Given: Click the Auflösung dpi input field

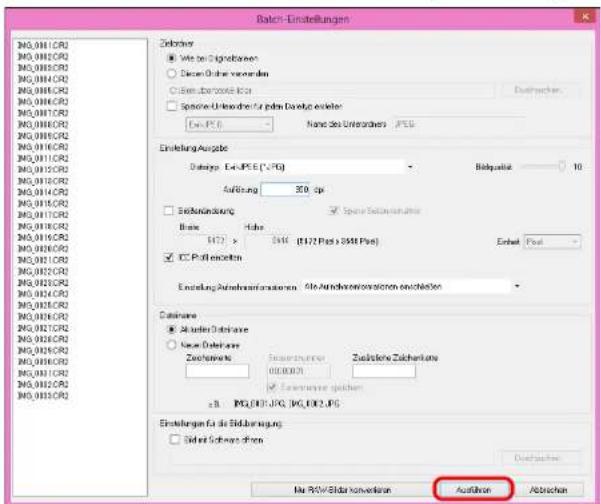Looking at the screenshot, I should (285, 190).
